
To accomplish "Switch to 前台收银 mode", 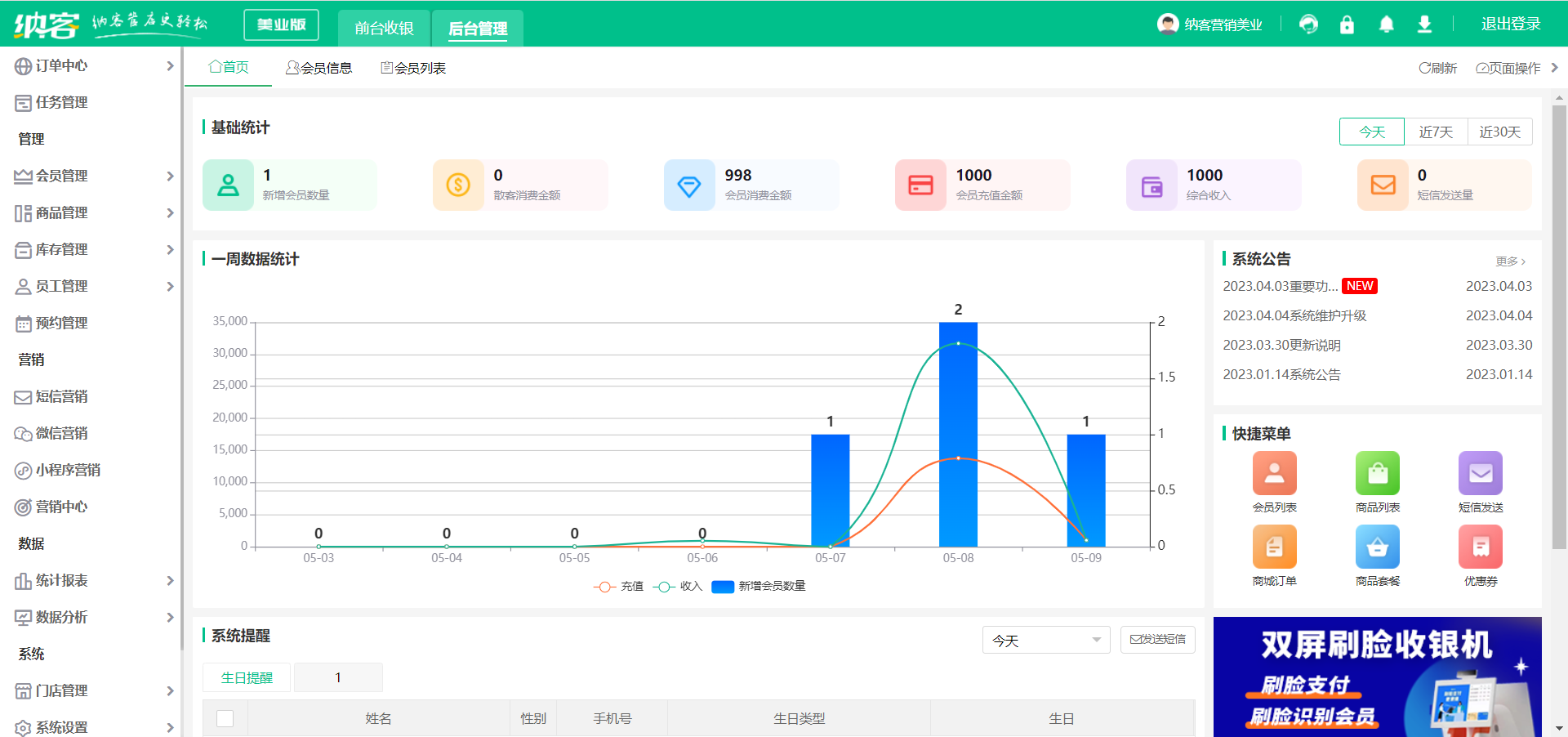I will pos(383,28).
